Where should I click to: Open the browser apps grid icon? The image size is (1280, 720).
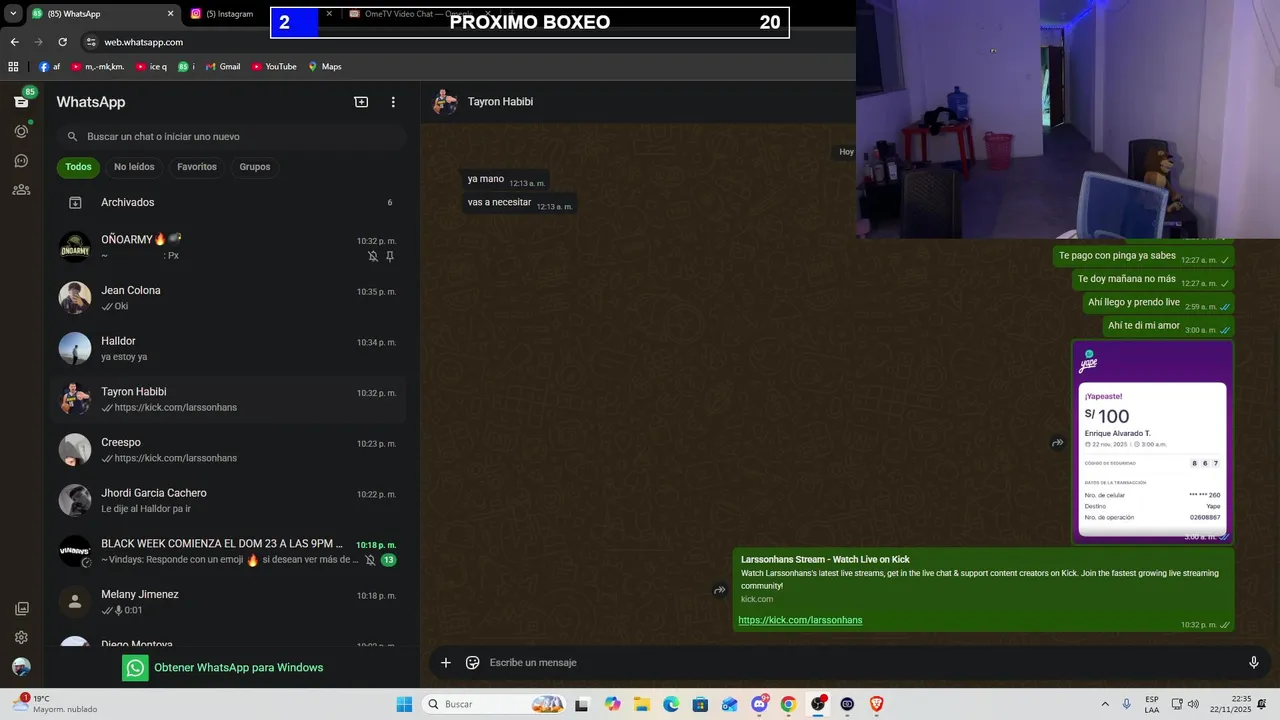[13, 67]
